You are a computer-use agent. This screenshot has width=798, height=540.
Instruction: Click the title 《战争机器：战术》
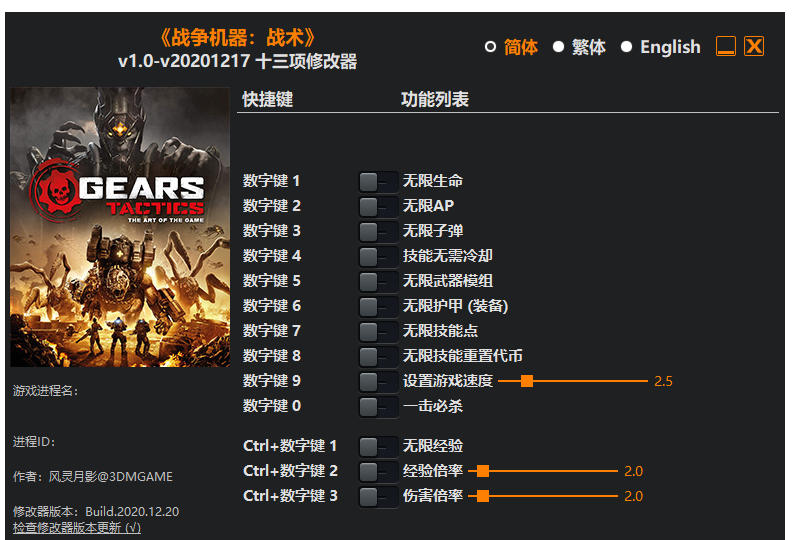pyautogui.click(x=238, y=38)
